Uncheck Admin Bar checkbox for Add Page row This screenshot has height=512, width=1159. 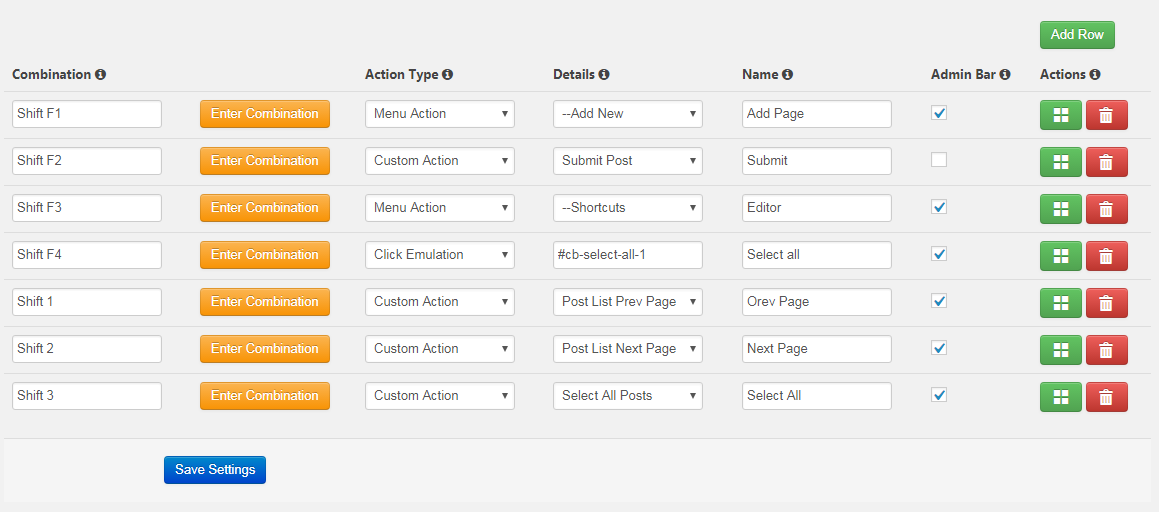click(939, 113)
